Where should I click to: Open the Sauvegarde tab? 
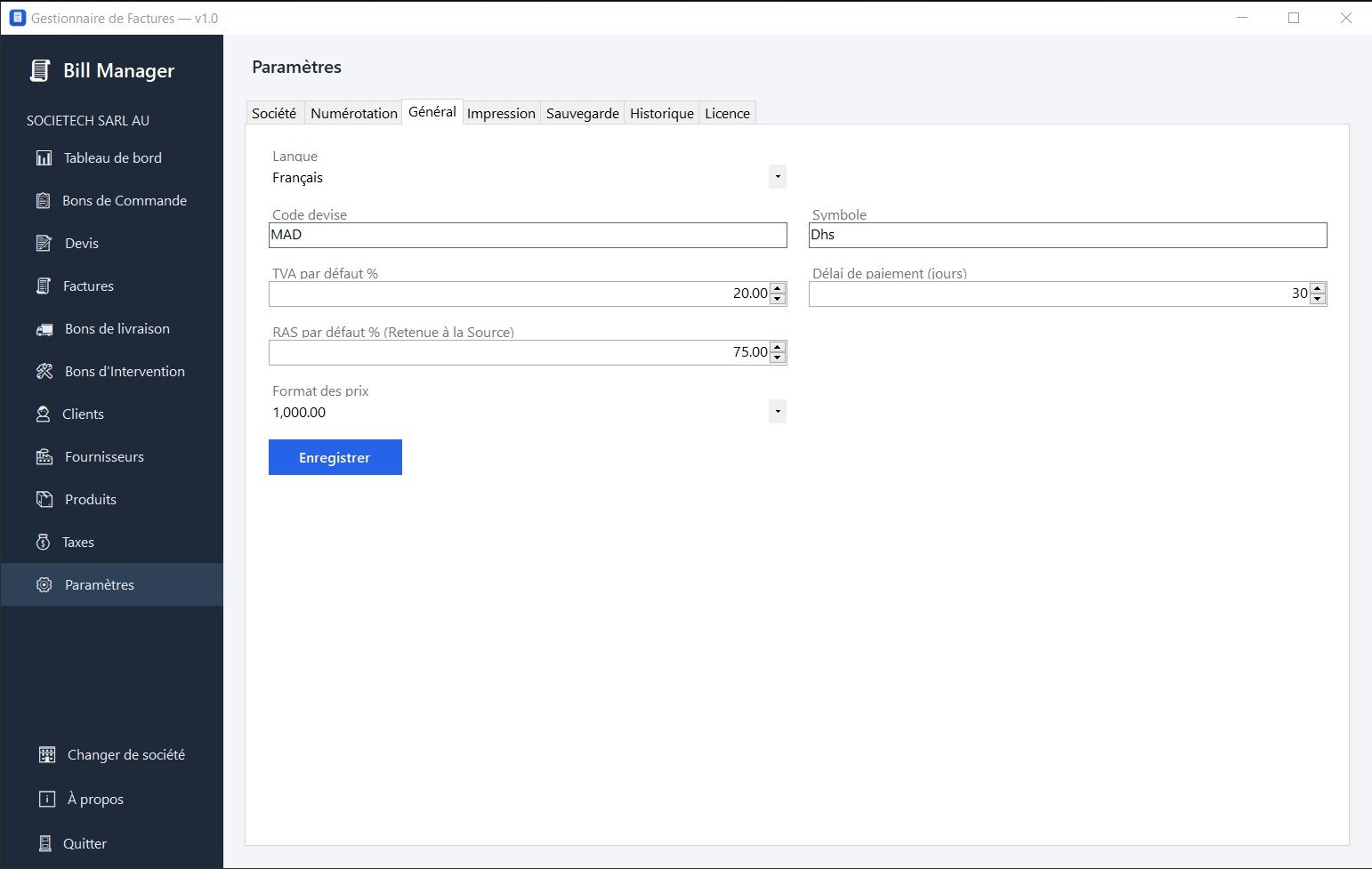pyautogui.click(x=583, y=113)
